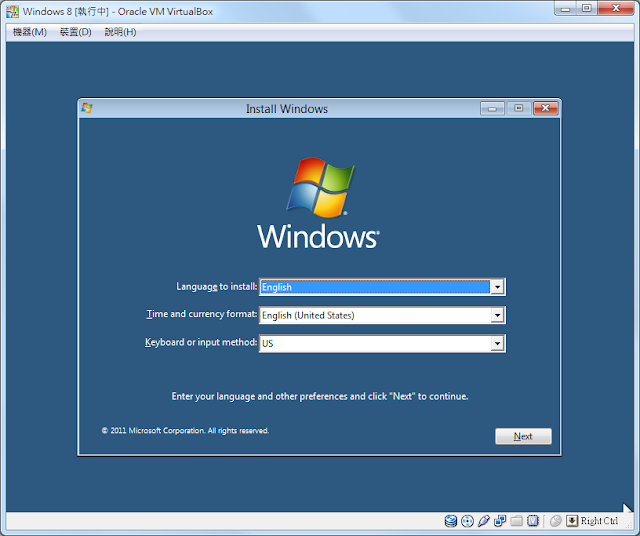Screen dimensions: 640x536
Task: Click the Language to install label
Action: click(x=217, y=287)
